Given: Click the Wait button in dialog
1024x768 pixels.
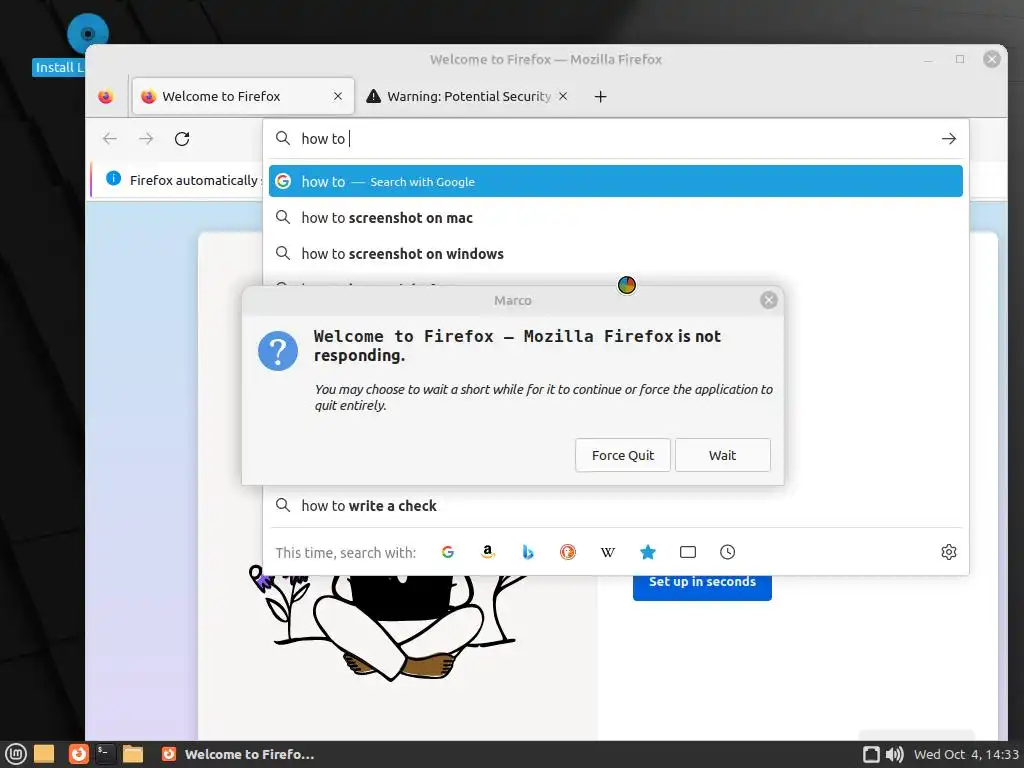Looking at the screenshot, I should point(722,455).
